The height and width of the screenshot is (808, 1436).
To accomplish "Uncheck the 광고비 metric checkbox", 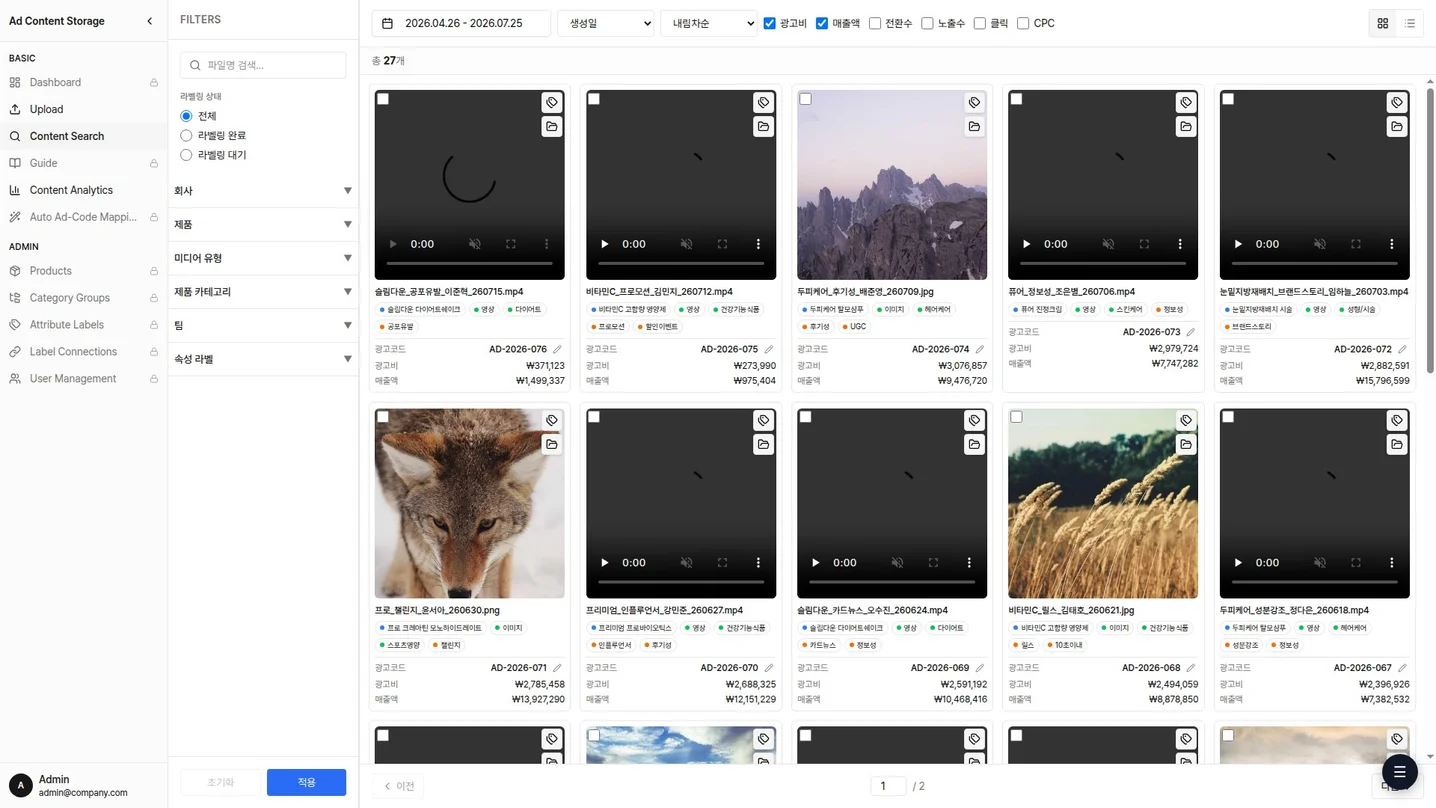I will tap(769, 23).
